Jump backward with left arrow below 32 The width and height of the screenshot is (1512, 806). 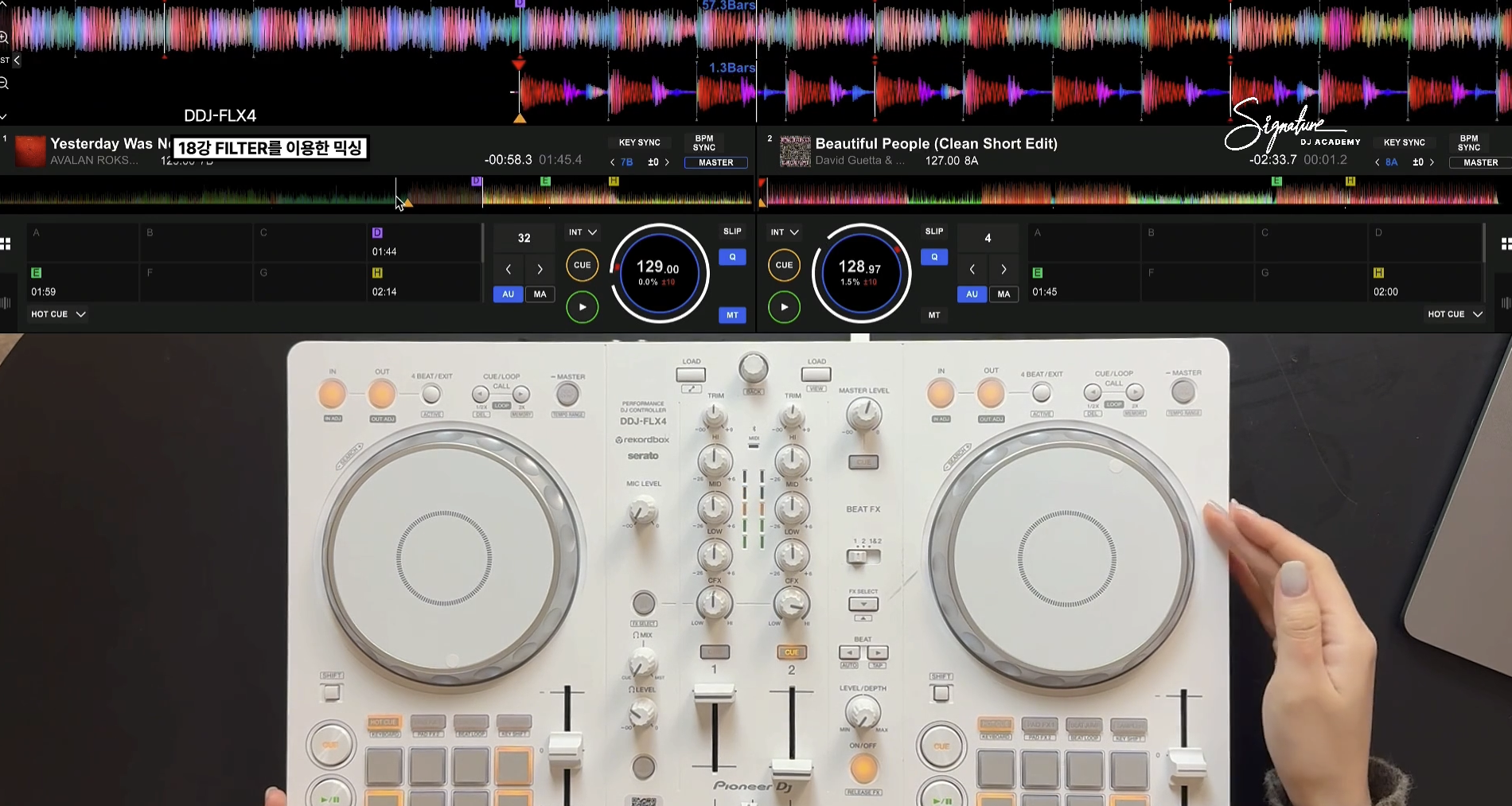pos(509,269)
